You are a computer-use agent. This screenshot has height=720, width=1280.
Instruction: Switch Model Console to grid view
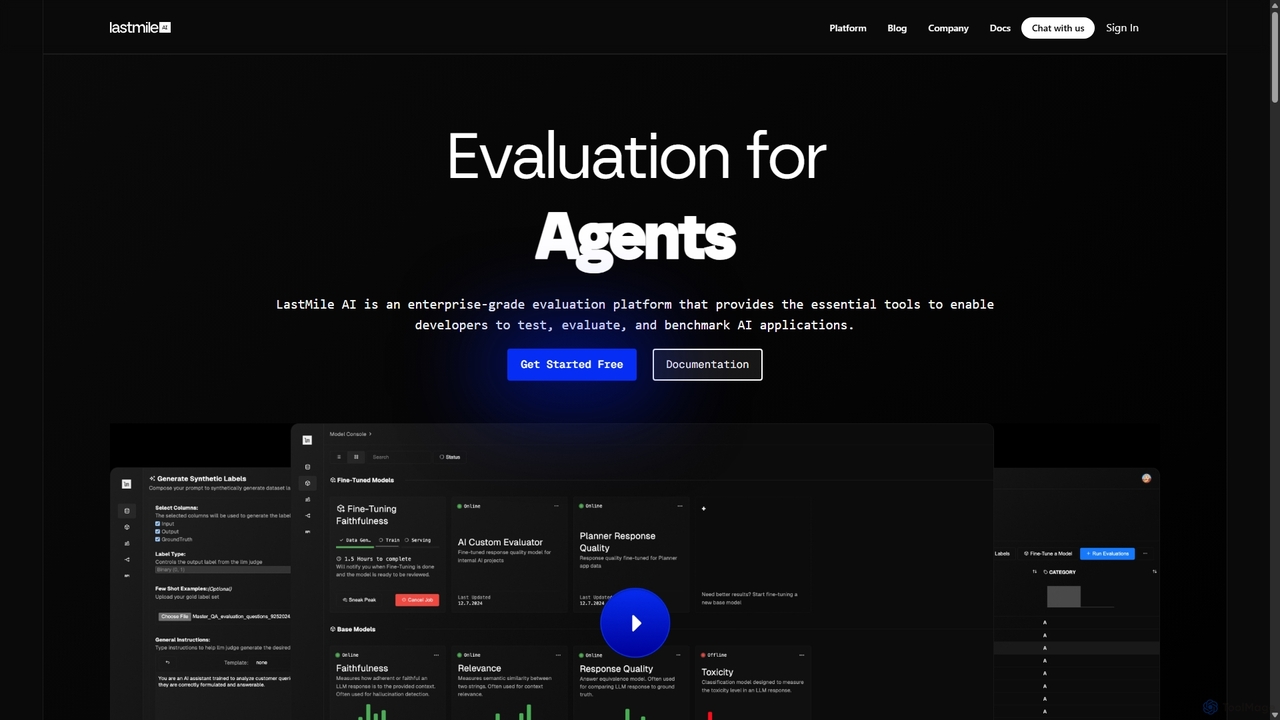pyautogui.click(x=356, y=457)
